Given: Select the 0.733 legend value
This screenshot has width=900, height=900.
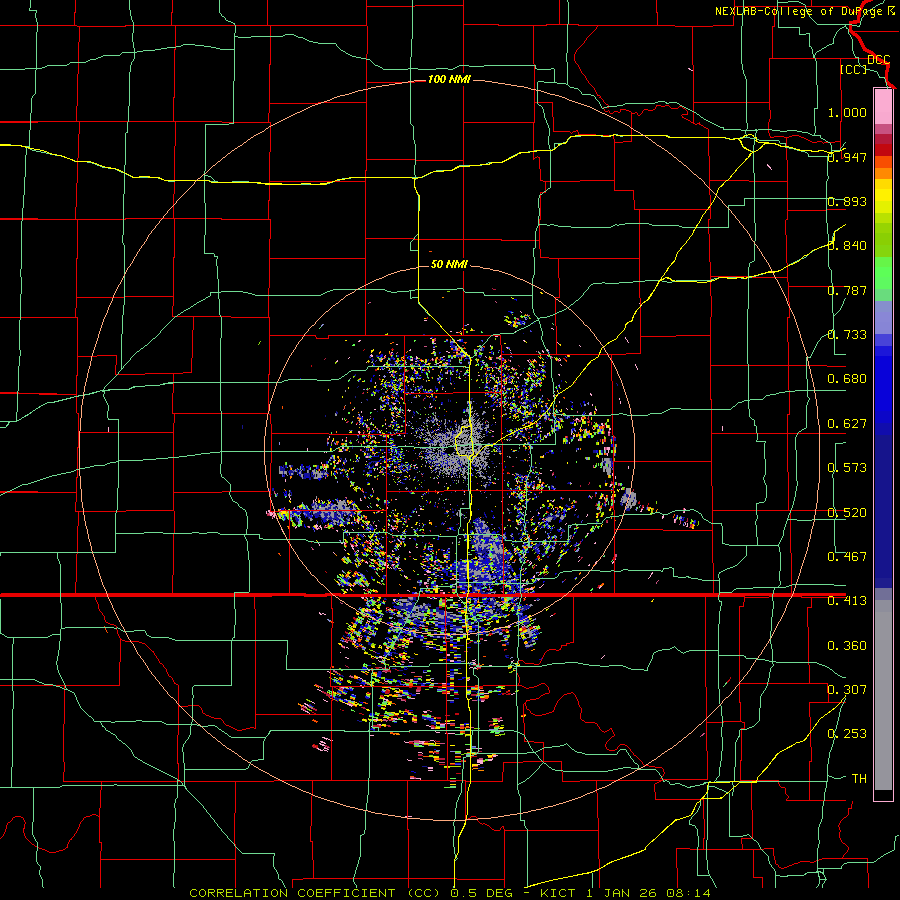Looking at the screenshot, I should 847,335.
